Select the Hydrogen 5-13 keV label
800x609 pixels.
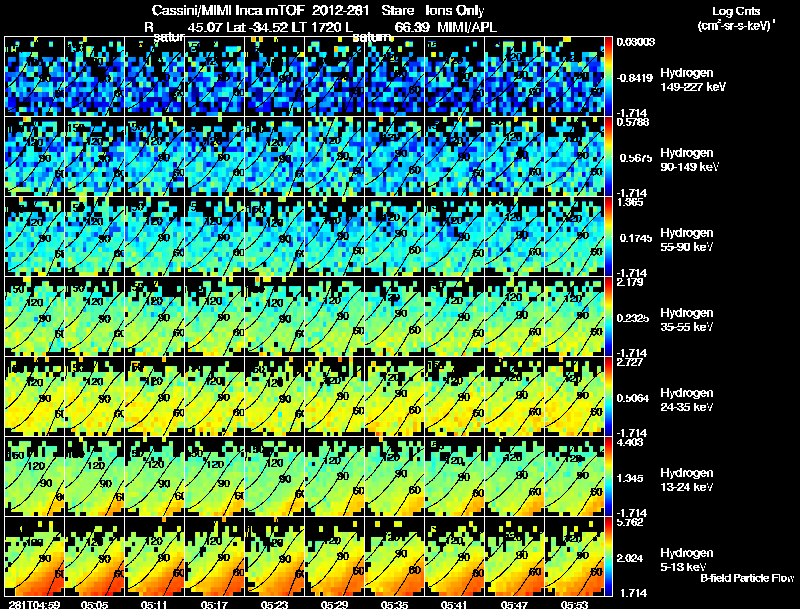click(x=687, y=560)
